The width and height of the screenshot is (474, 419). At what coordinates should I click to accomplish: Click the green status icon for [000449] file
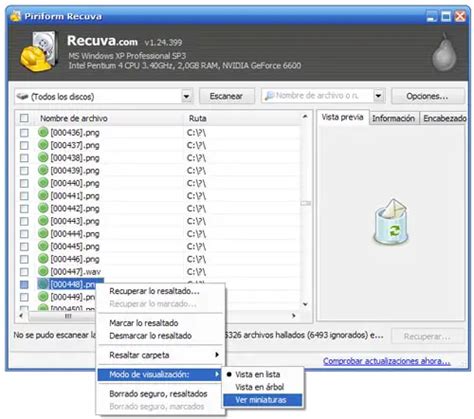[x=43, y=297]
